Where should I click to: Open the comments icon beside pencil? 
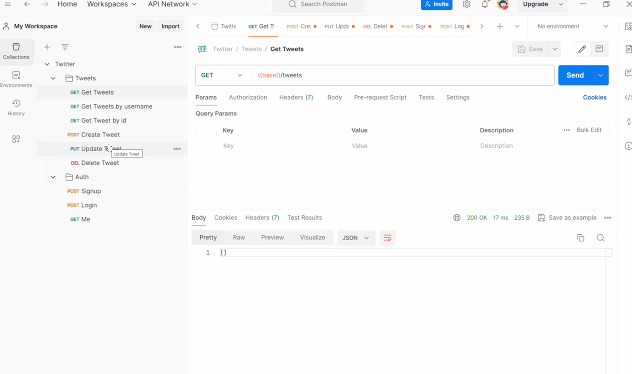599,49
